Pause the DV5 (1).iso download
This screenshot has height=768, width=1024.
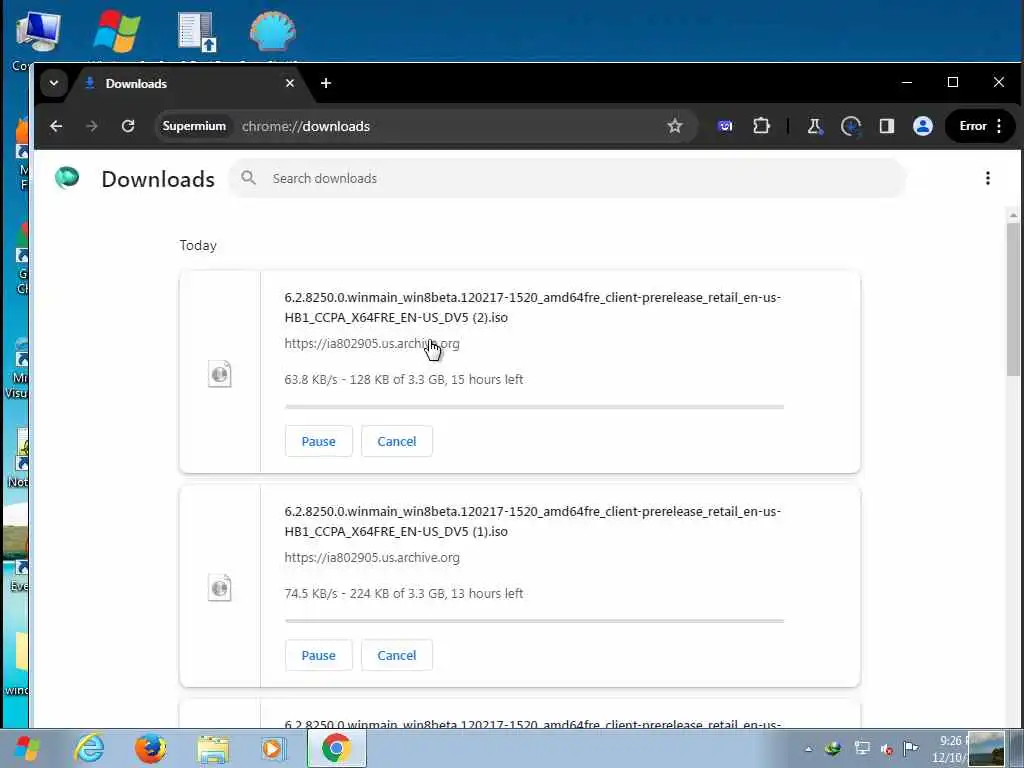(319, 655)
